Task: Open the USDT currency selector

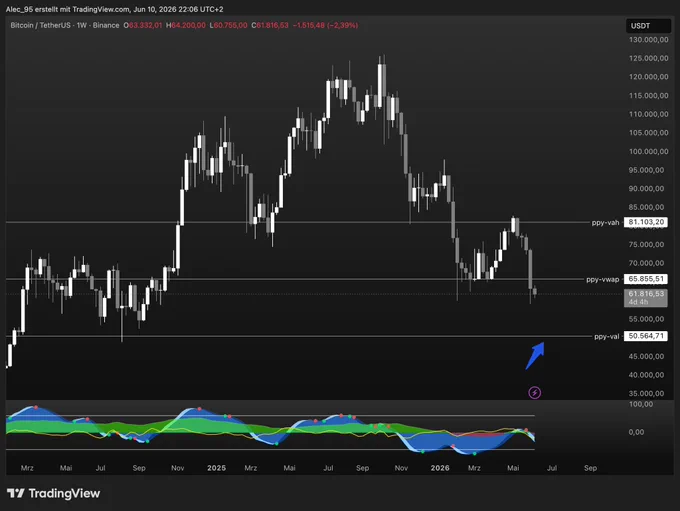Action: click(648, 26)
